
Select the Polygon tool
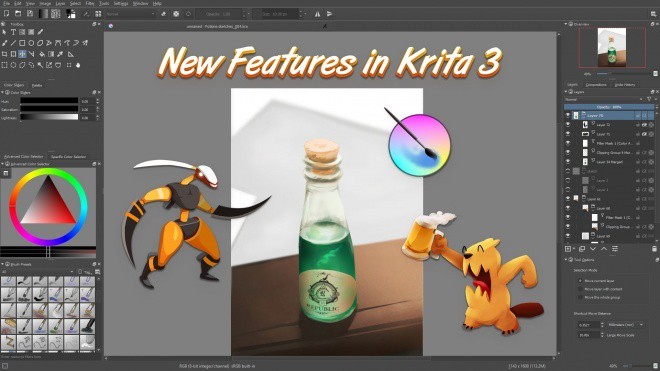pyautogui.click(x=40, y=43)
